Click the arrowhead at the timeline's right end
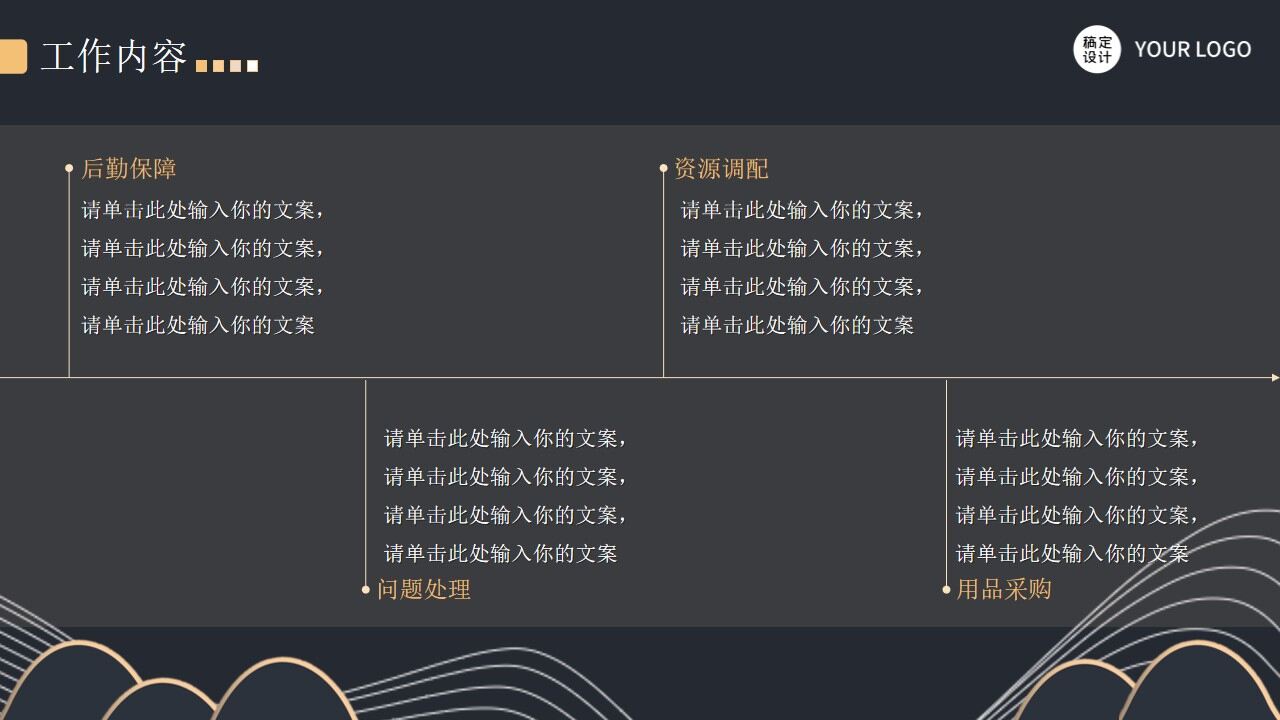The height and width of the screenshot is (720, 1280). point(1273,378)
